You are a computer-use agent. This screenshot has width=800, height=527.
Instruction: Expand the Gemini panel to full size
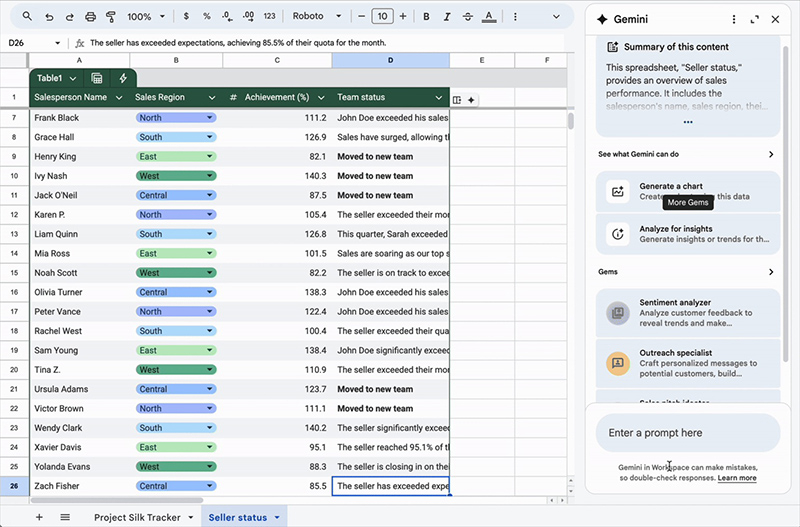[754, 19]
